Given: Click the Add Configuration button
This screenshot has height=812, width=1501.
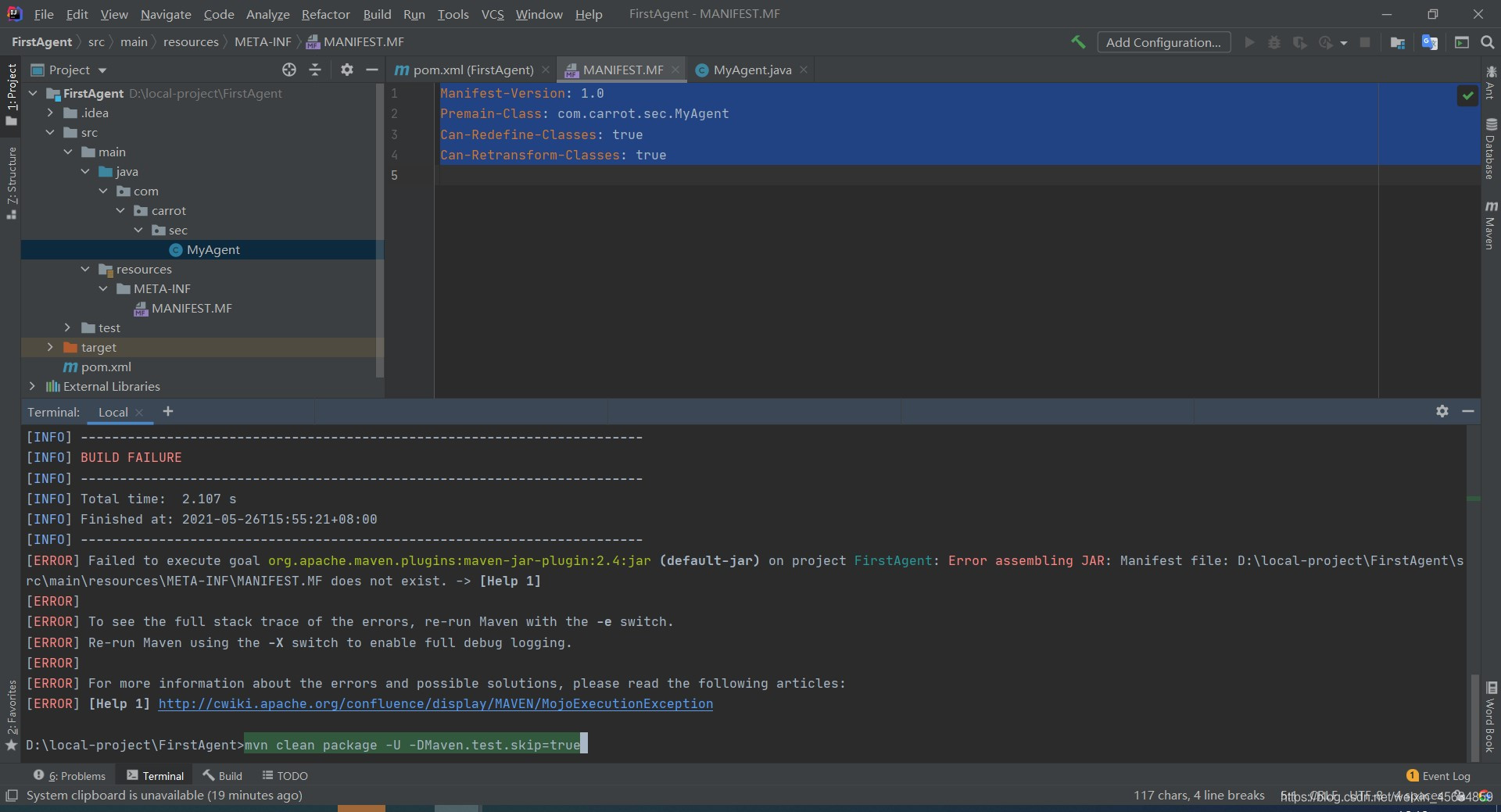Looking at the screenshot, I should [x=1163, y=42].
